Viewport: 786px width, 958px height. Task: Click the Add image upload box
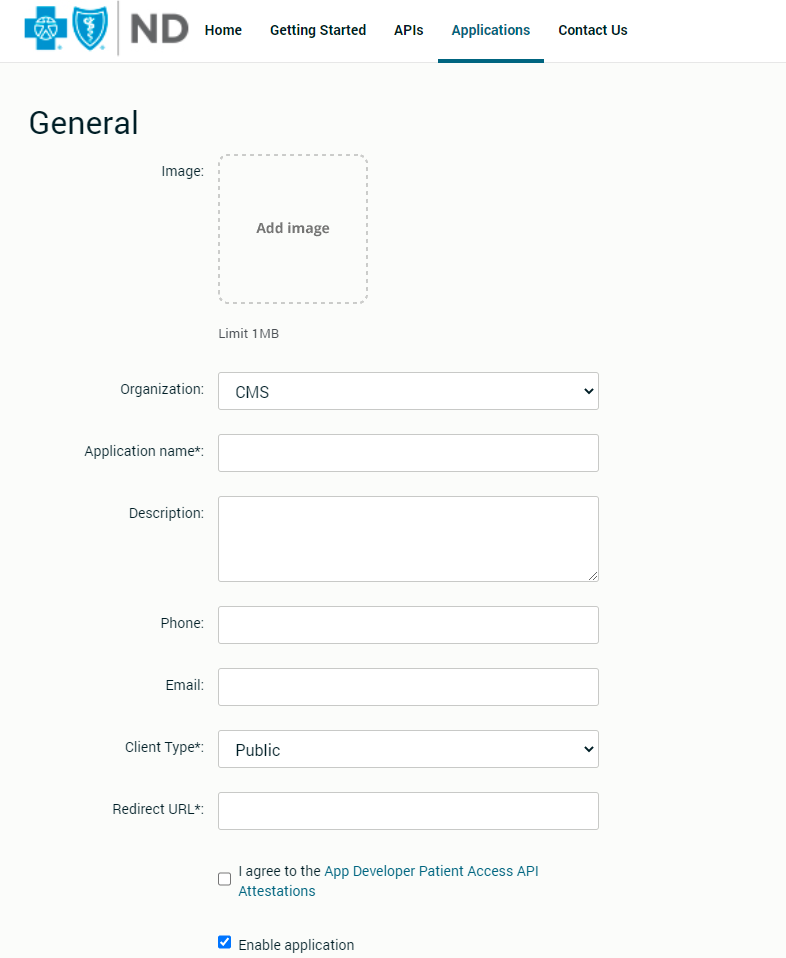point(293,229)
